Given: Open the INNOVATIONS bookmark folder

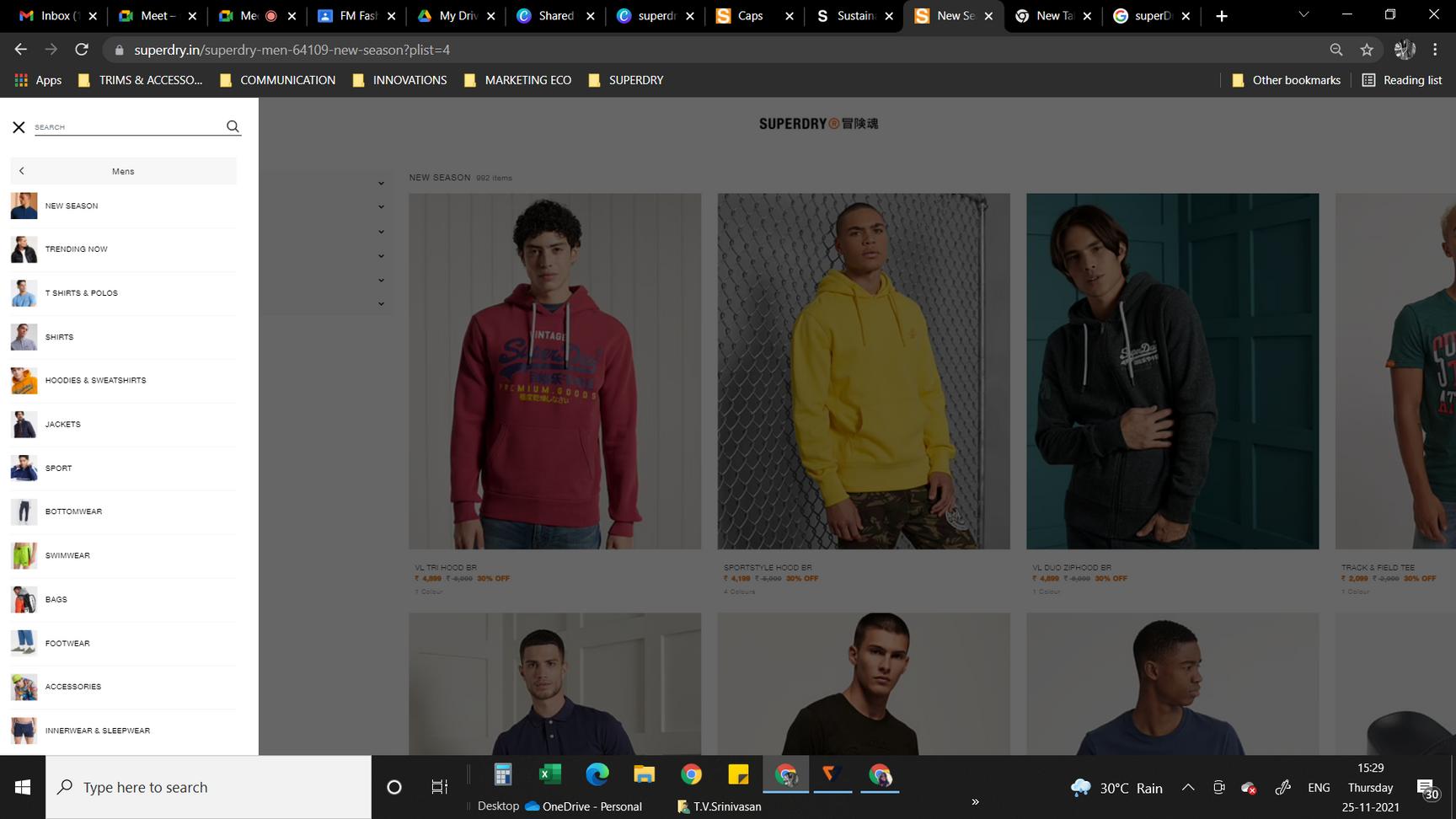Looking at the screenshot, I should point(399,80).
